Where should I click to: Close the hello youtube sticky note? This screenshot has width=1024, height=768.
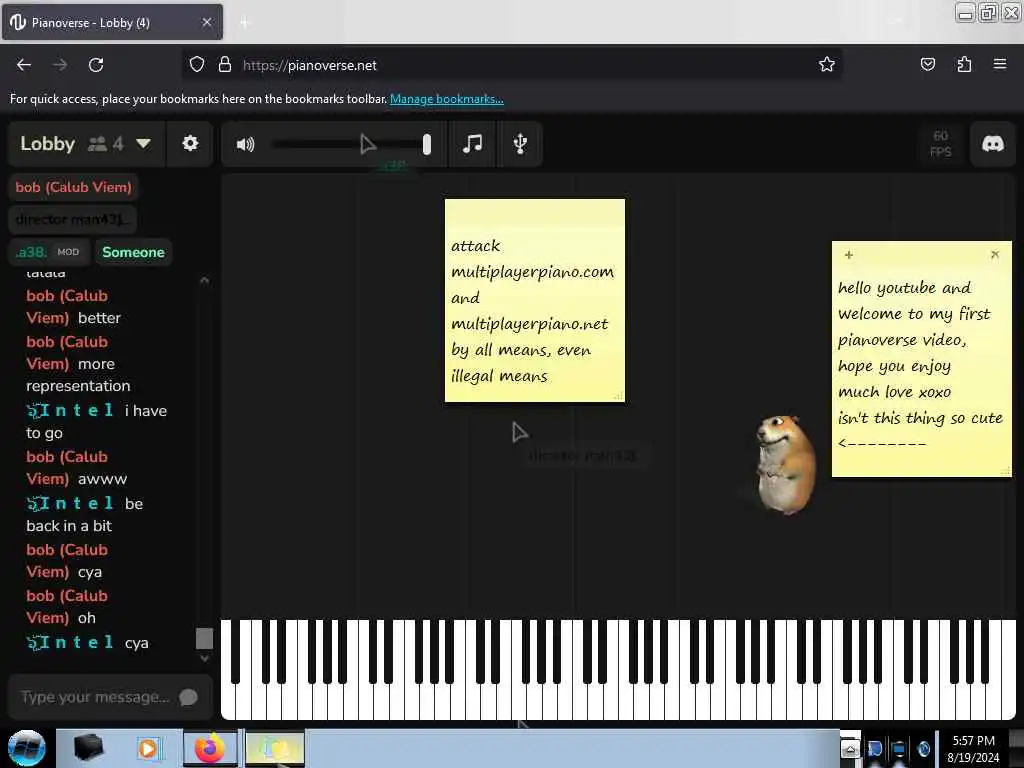(x=995, y=254)
